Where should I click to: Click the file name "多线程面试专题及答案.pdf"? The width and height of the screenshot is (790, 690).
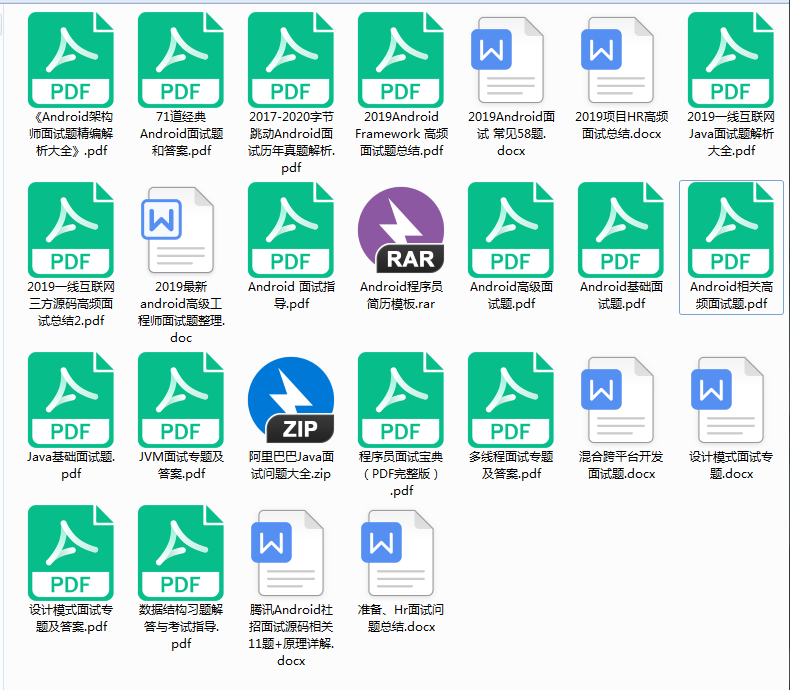pos(511,465)
